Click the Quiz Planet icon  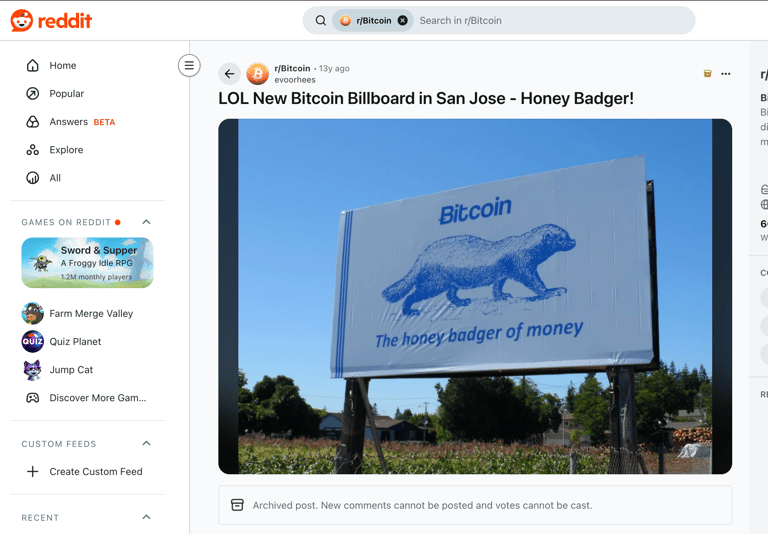tap(33, 341)
